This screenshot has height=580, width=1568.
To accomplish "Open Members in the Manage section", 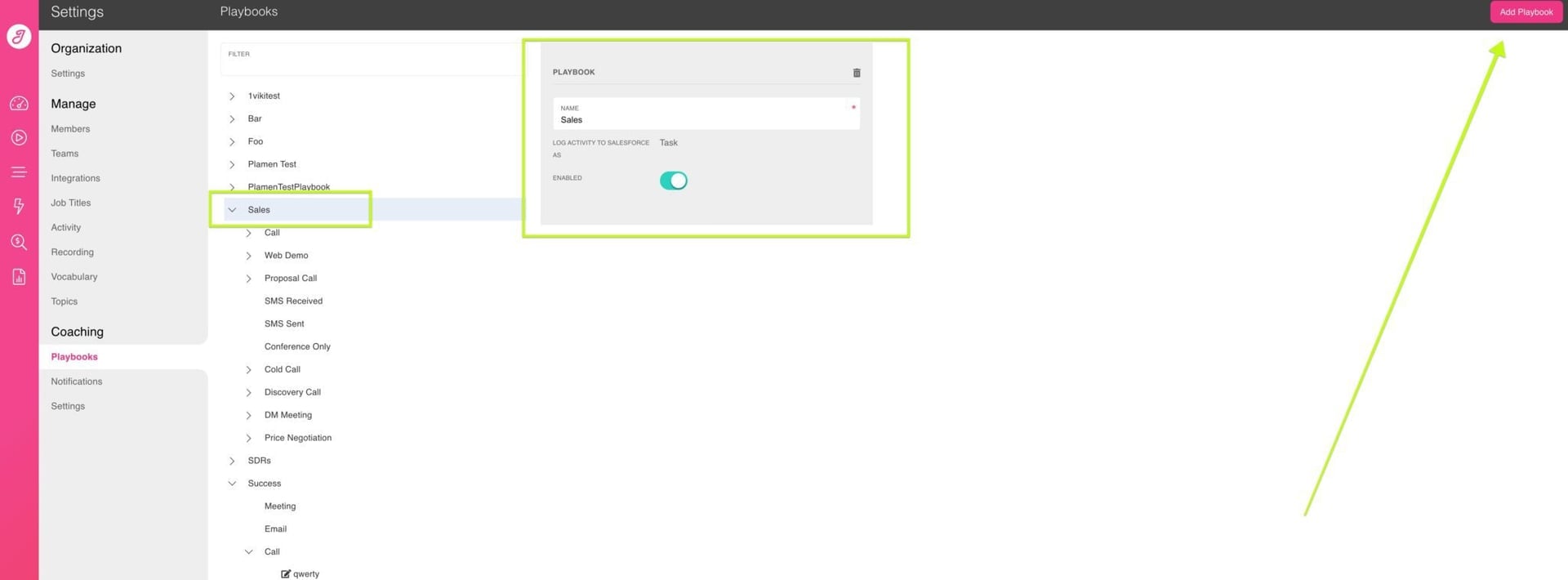I will 70,129.
